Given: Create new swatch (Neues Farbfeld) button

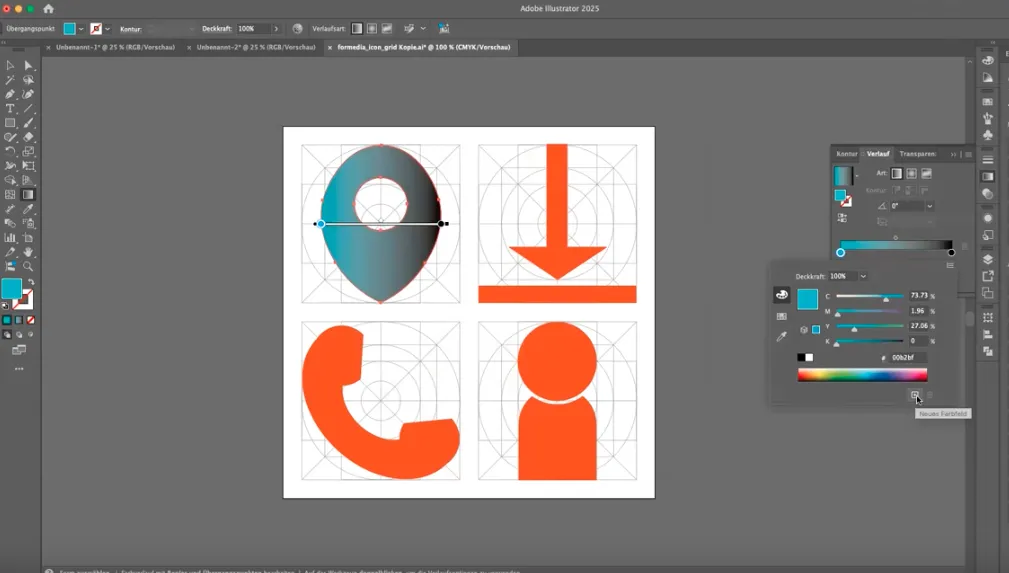Looking at the screenshot, I should click(914, 395).
